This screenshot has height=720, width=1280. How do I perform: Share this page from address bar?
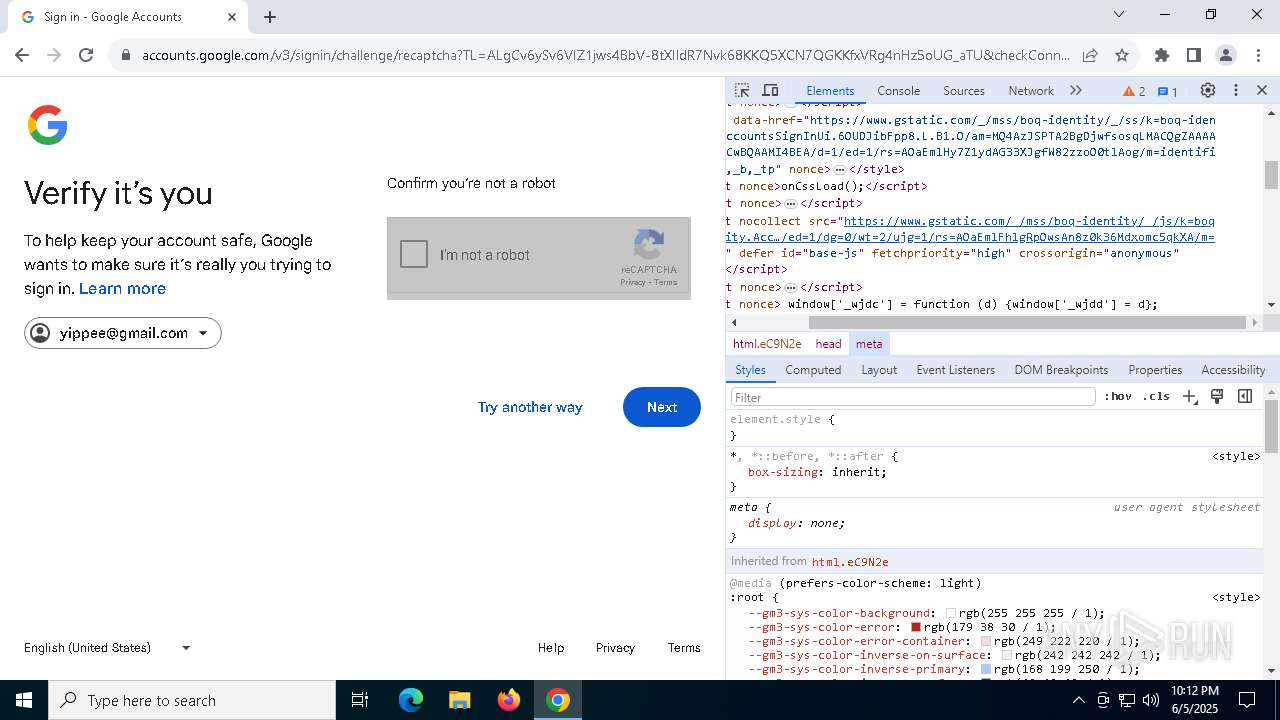point(1090,55)
